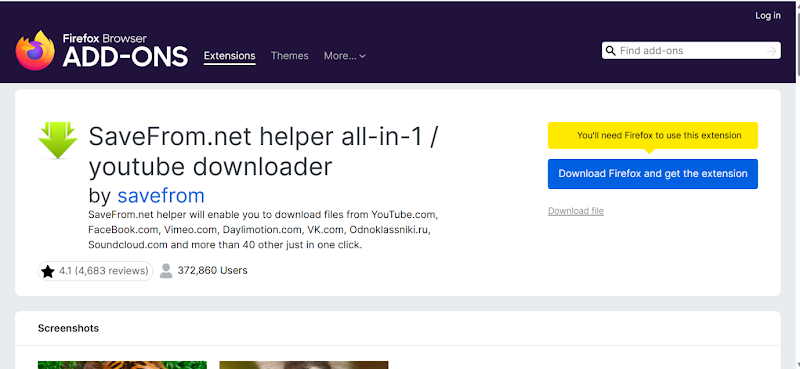800x369 pixels.
Task: Switch to the Themes tab
Action: pyautogui.click(x=289, y=56)
